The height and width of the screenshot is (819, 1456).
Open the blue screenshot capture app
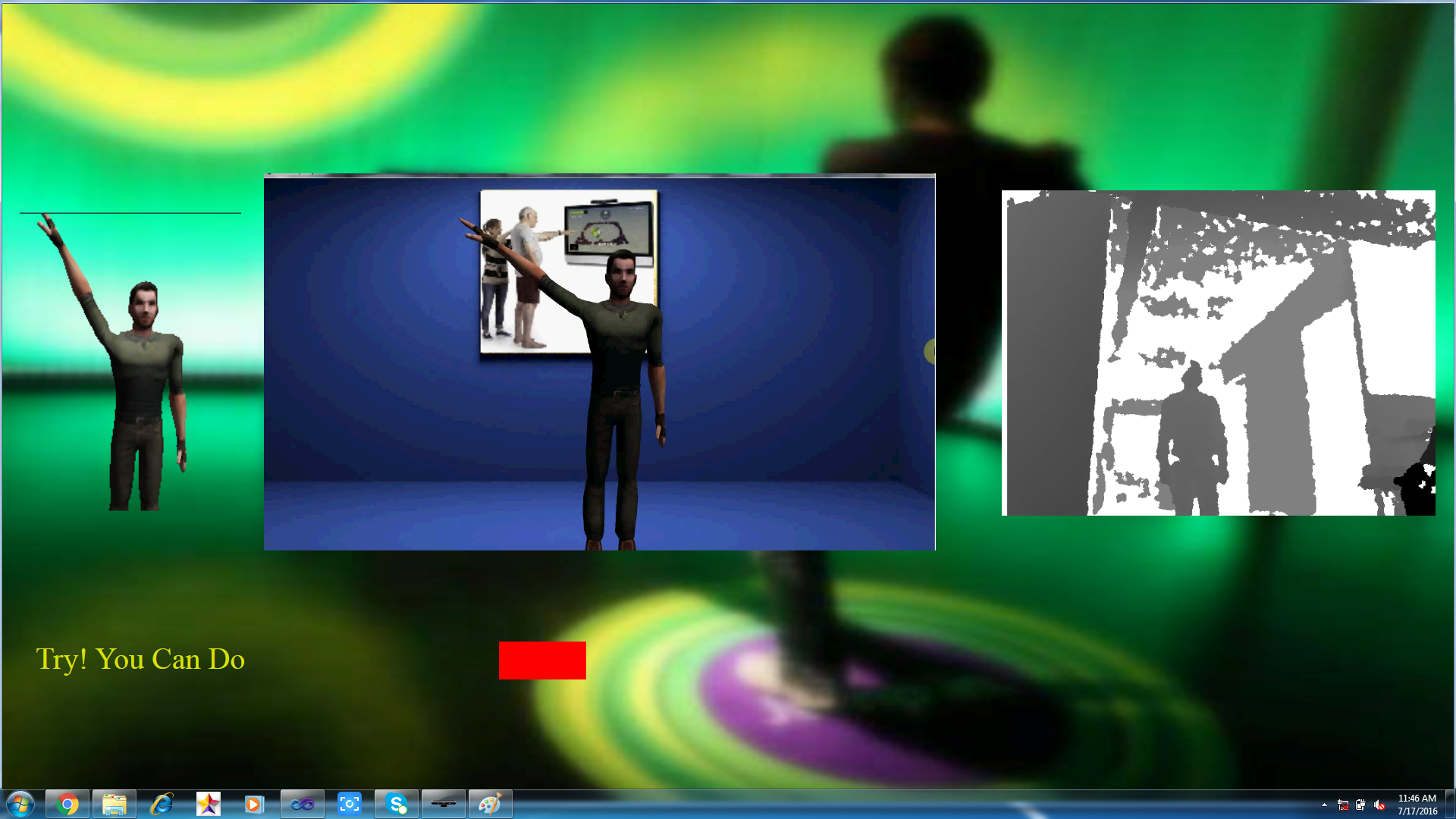pos(349,804)
